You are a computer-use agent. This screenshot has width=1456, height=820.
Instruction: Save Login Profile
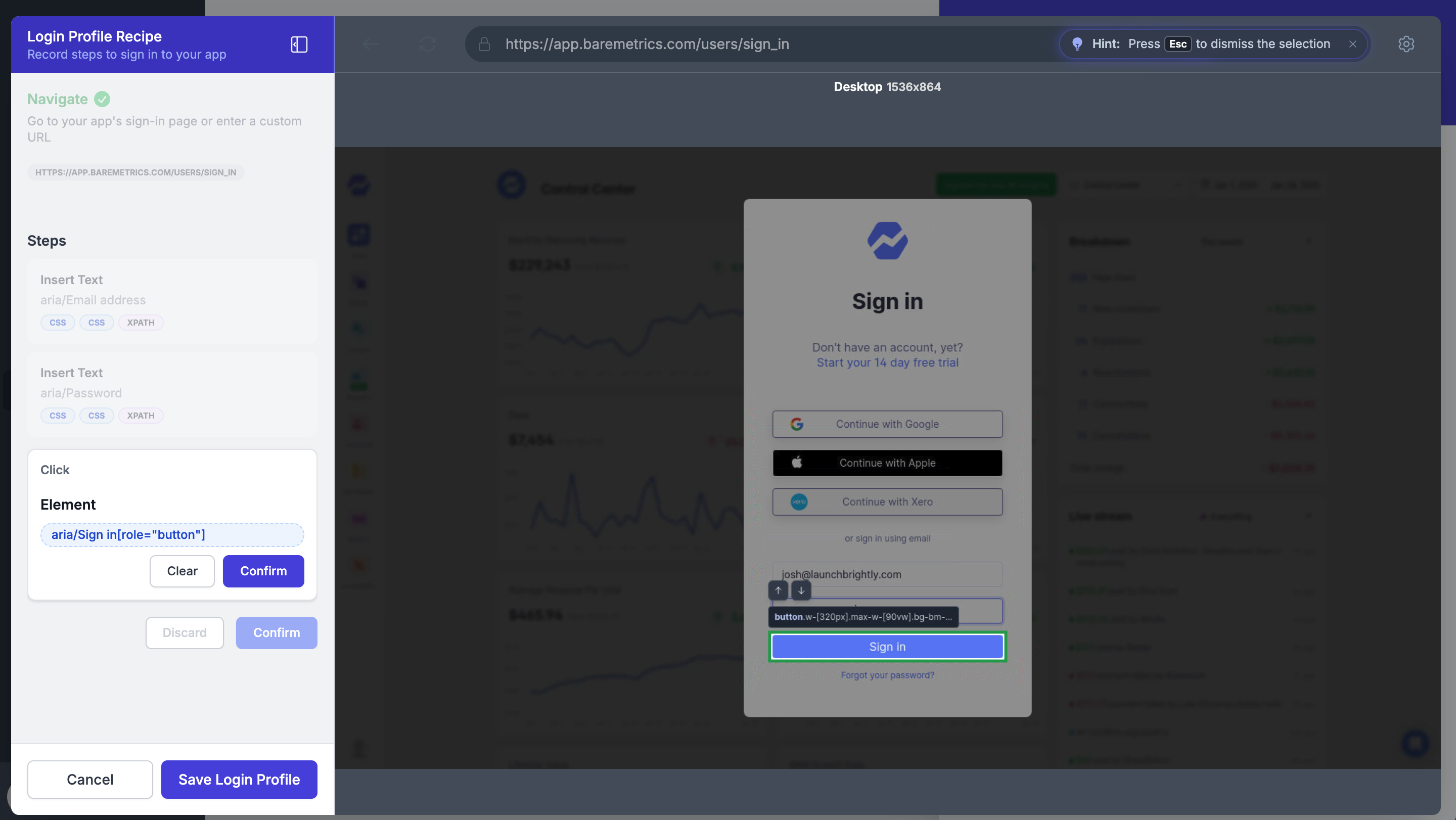(239, 780)
